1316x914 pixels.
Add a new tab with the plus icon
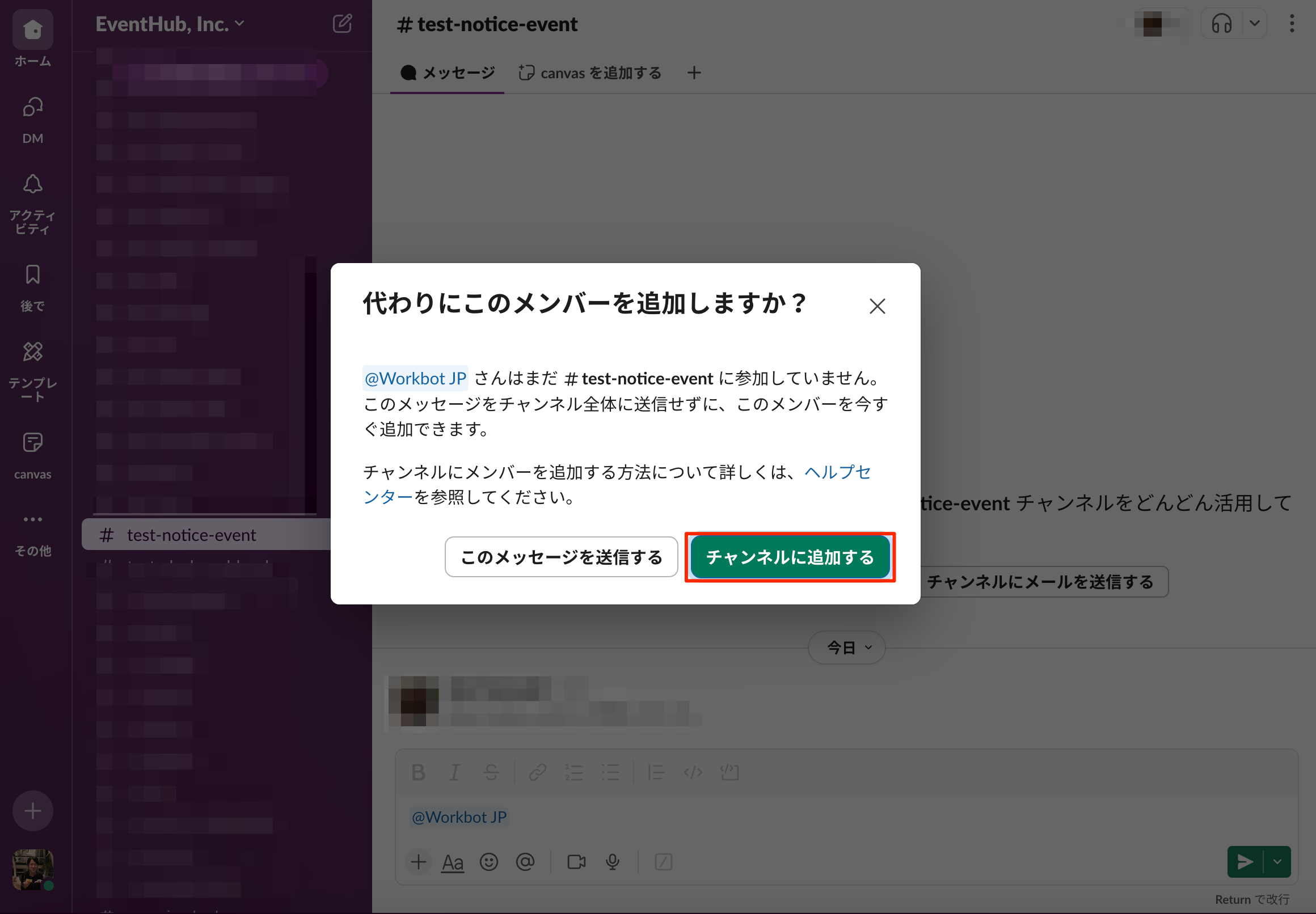coord(694,73)
